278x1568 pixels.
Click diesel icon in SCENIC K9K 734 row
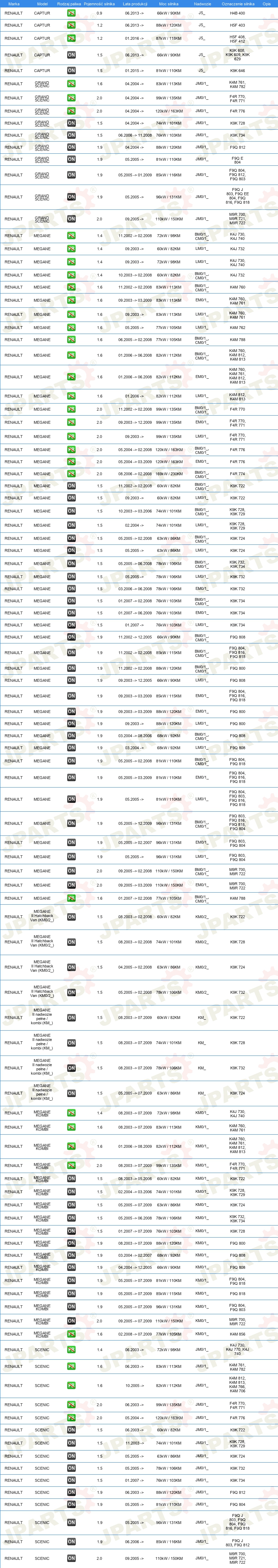pos(71,1480)
